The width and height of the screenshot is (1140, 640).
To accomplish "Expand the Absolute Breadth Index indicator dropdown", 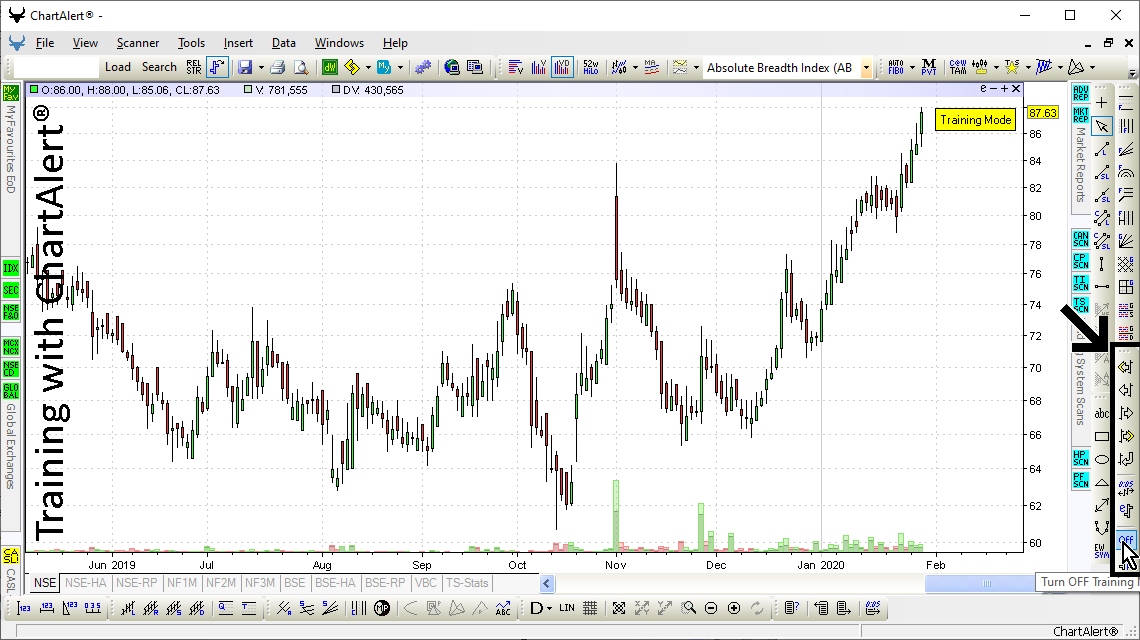I will pos(866,68).
